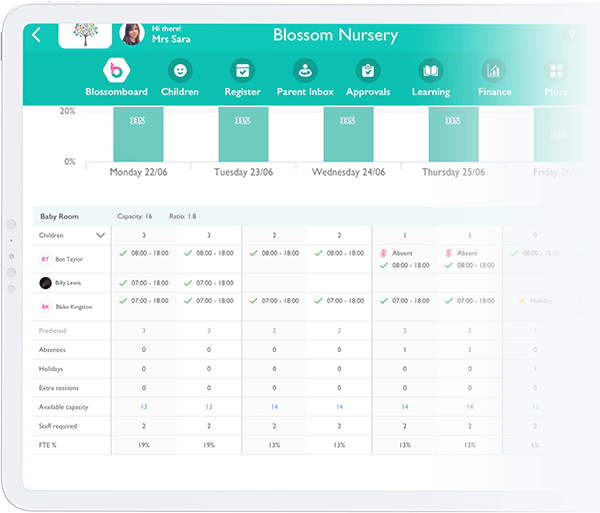Open Billy Lewis's child record

pos(68,283)
